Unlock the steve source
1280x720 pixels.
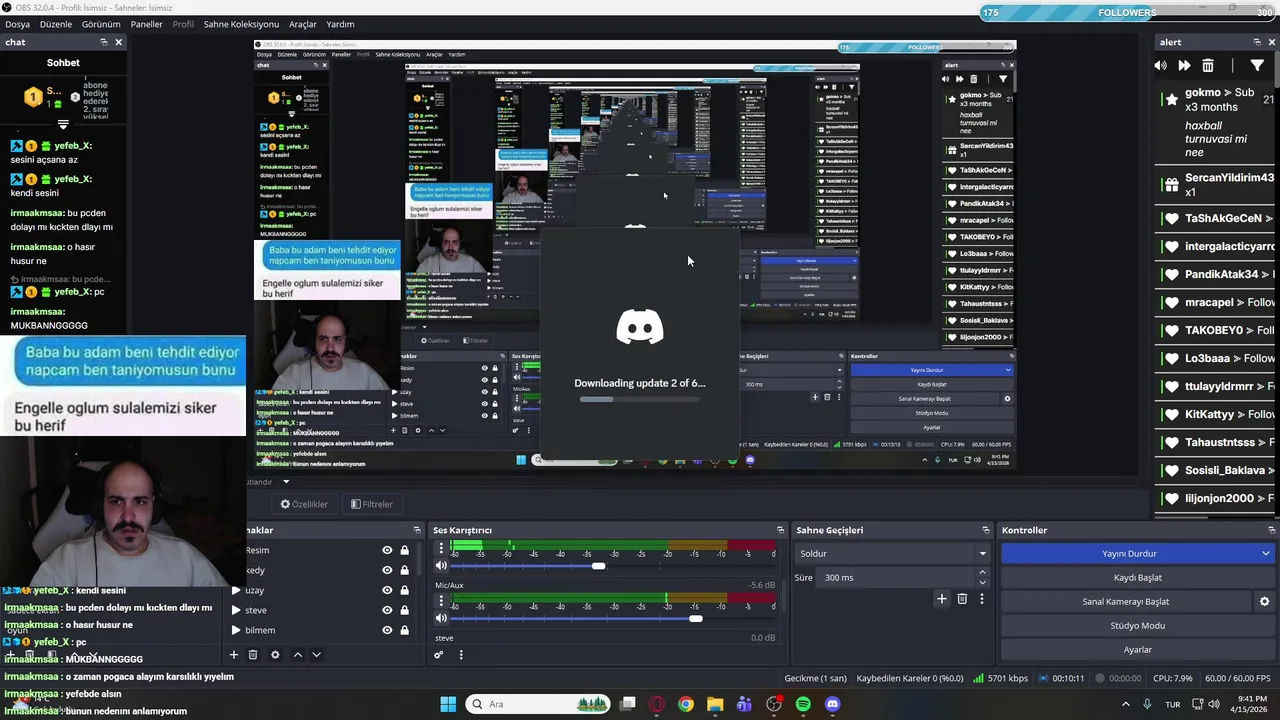405,610
